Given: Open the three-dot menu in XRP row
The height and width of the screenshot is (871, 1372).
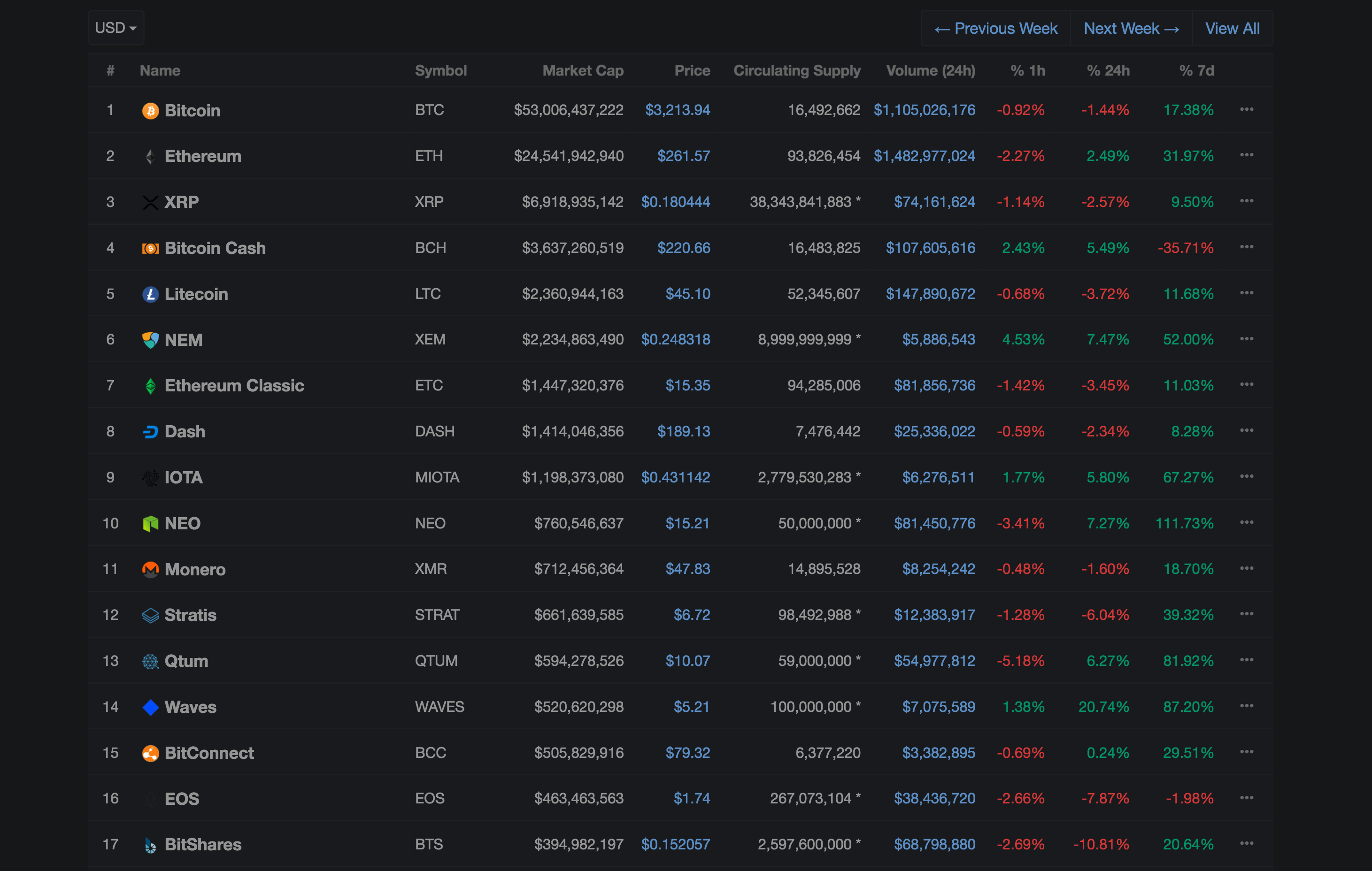Looking at the screenshot, I should coord(1246,201).
